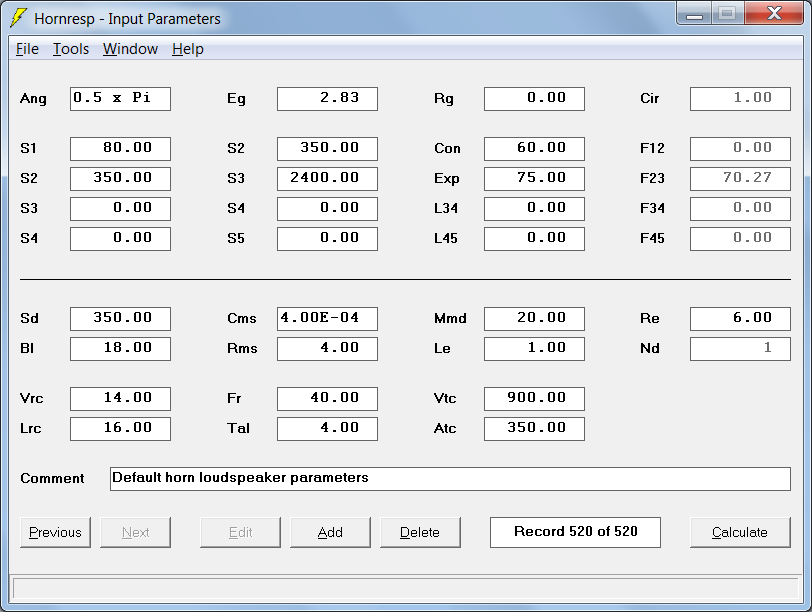Select the L45 input field
Viewport: 812px width, 612px height.
click(534, 239)
